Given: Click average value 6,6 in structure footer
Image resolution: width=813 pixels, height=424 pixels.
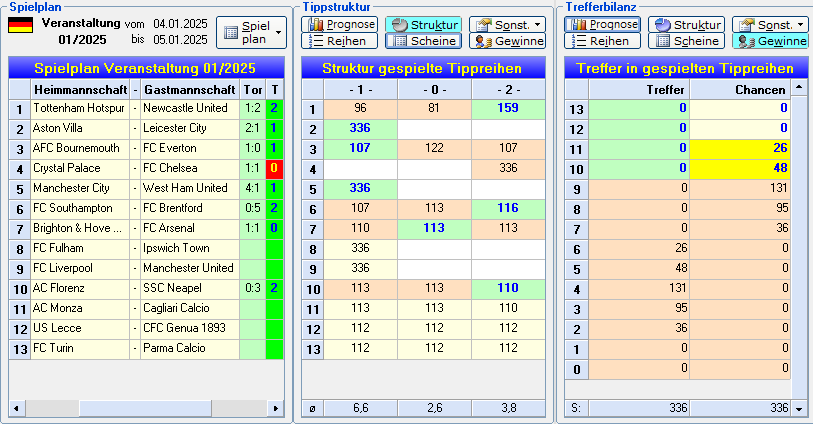Looking at the screenshot, I should [x=361, y=408].
